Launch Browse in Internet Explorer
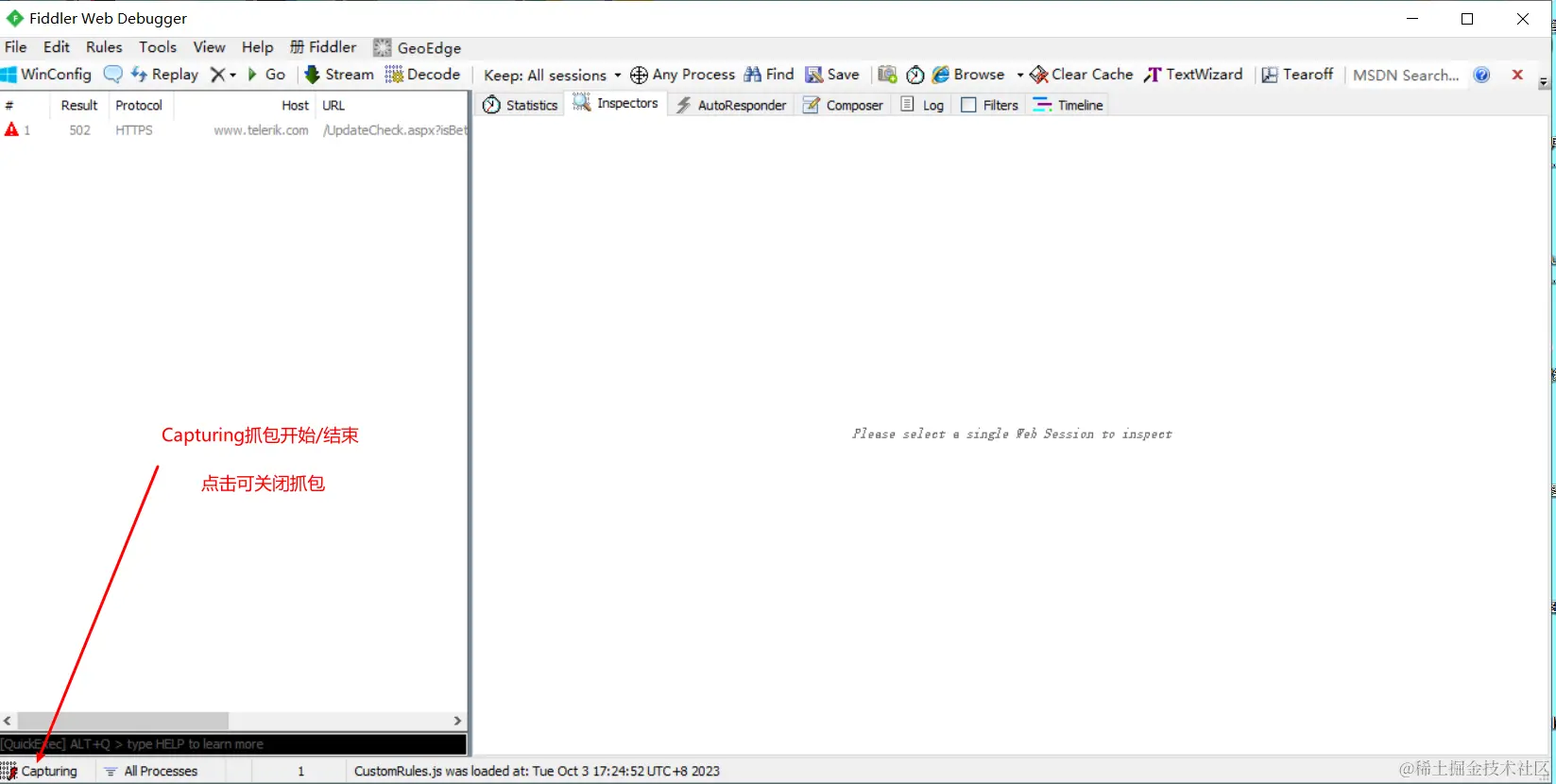Screen dimensions: 1556x784 (969, 74)
